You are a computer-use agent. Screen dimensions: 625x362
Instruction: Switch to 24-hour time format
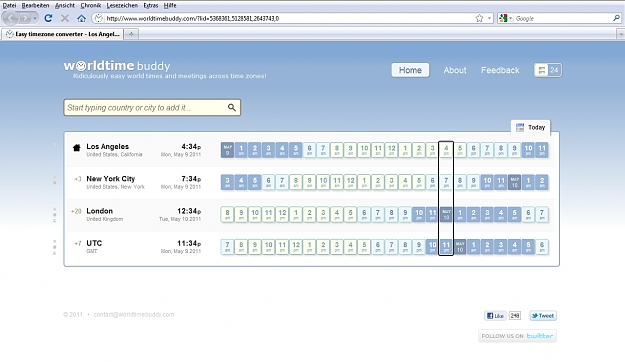(x=554, y=70)
